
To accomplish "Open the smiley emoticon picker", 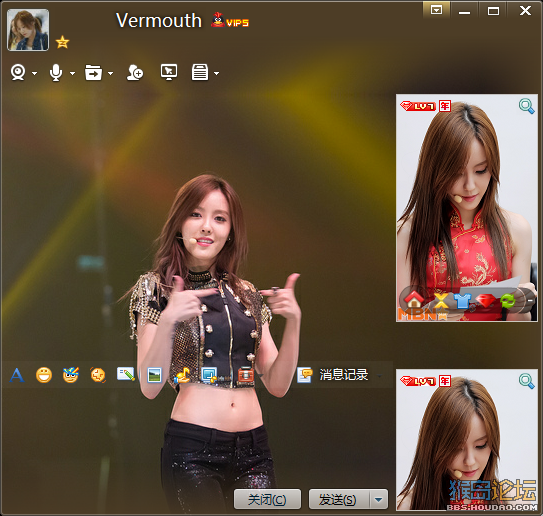I will tap(44, 375).
